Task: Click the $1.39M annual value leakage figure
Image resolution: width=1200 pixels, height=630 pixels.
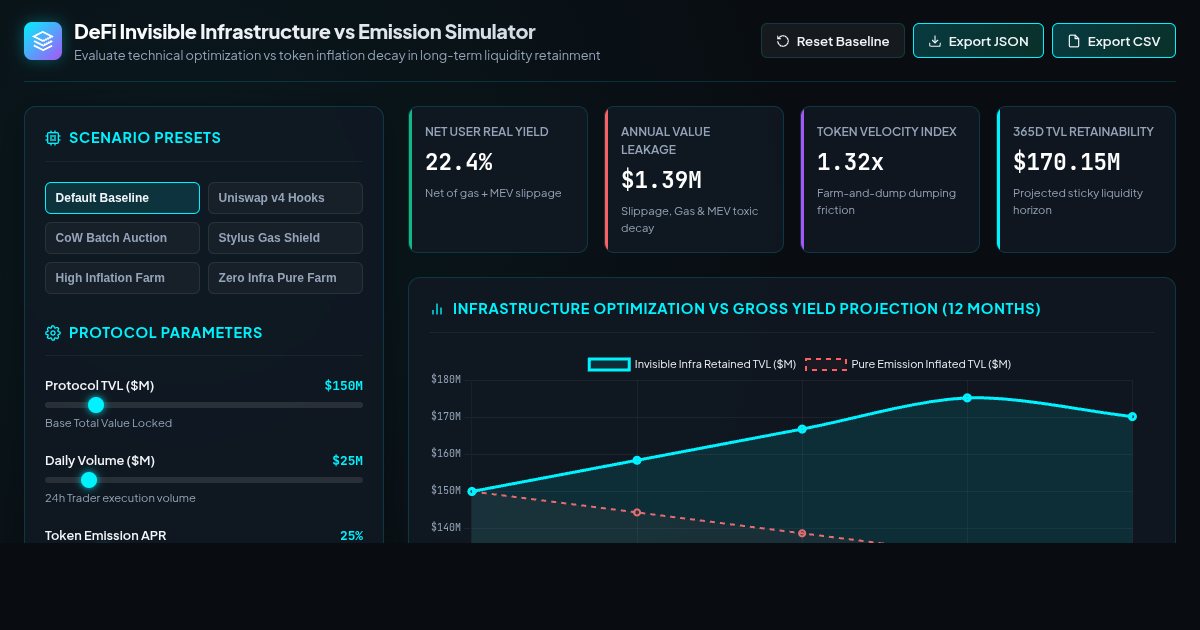Action: tap(661, 180)
